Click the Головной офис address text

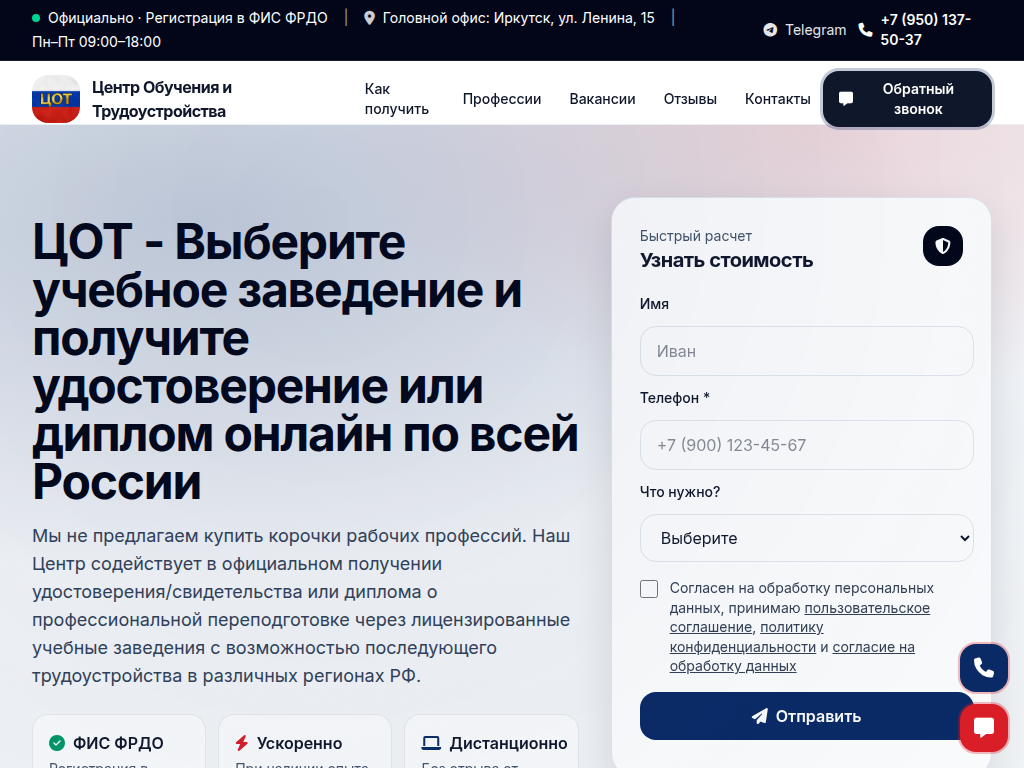pos(519,18)
